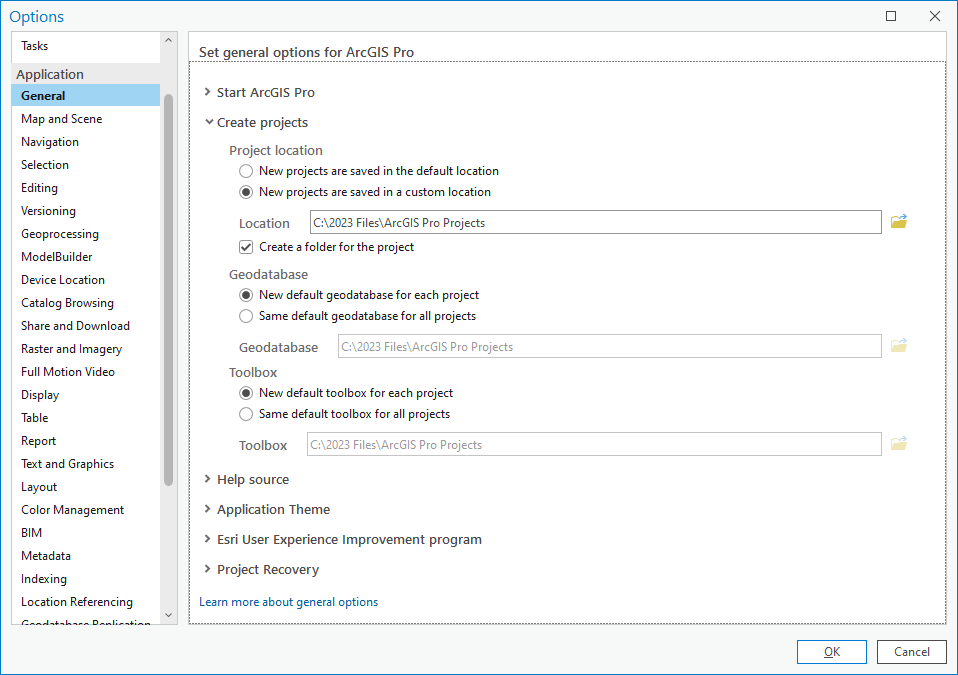Expand the Start ArcGIS Pro section
The height and width of the screenshot is (675, 958).
click(x=208, y=93)
